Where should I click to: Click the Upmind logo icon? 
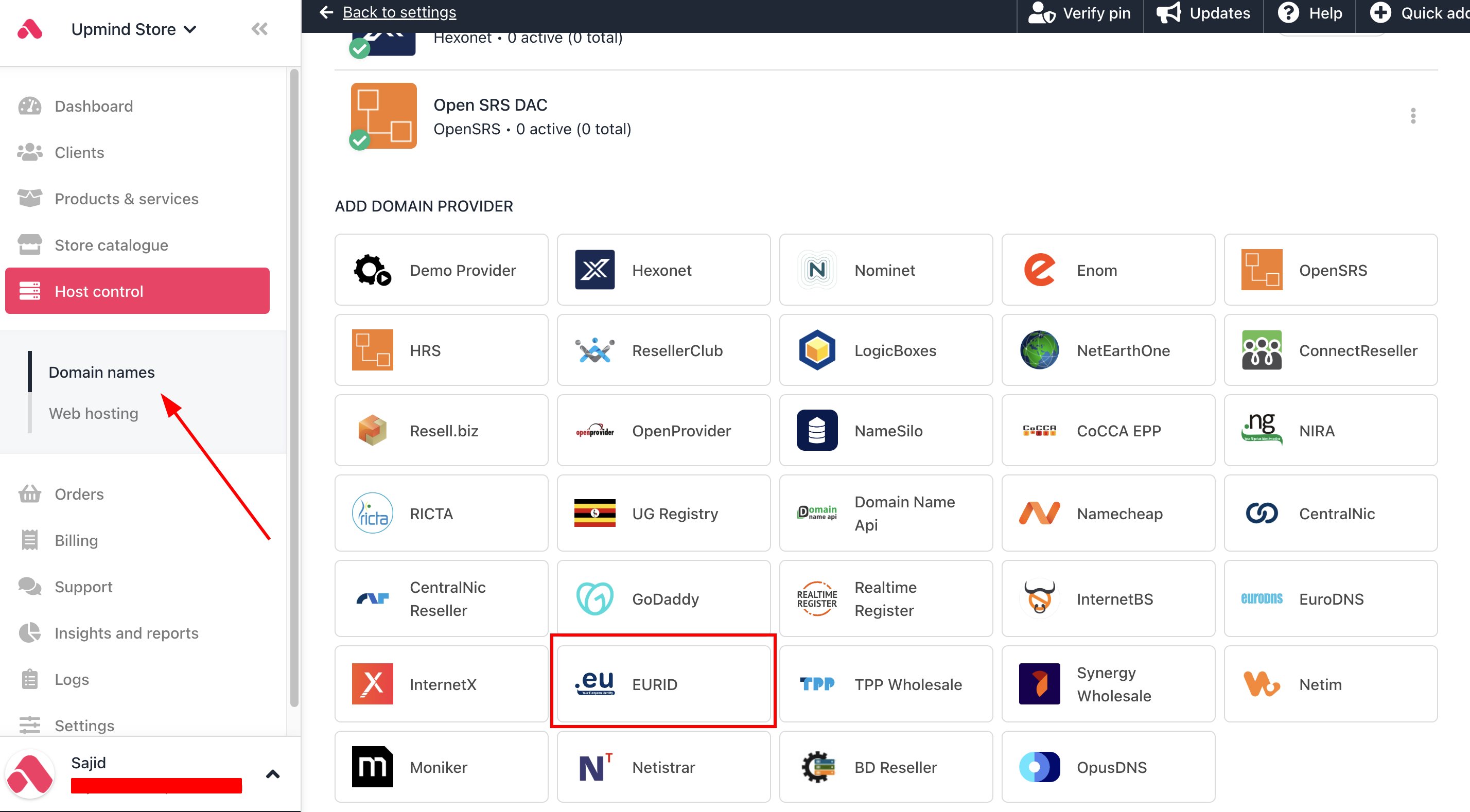click(x=30, y=29)
